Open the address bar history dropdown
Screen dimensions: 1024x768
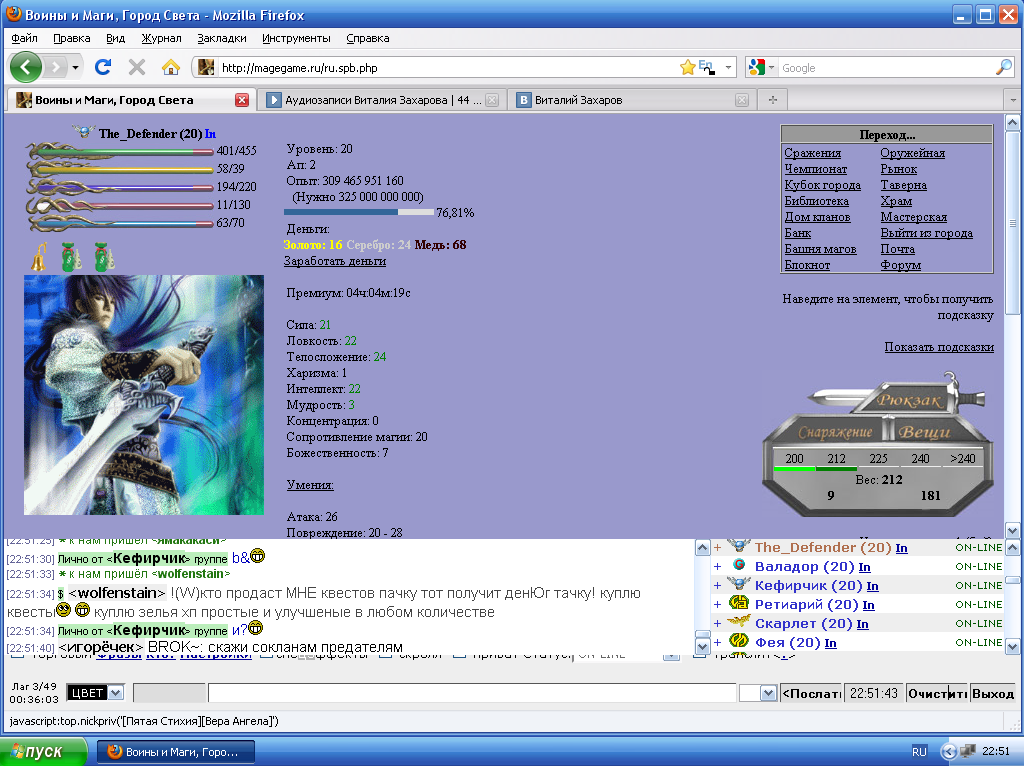click(728, 67)
